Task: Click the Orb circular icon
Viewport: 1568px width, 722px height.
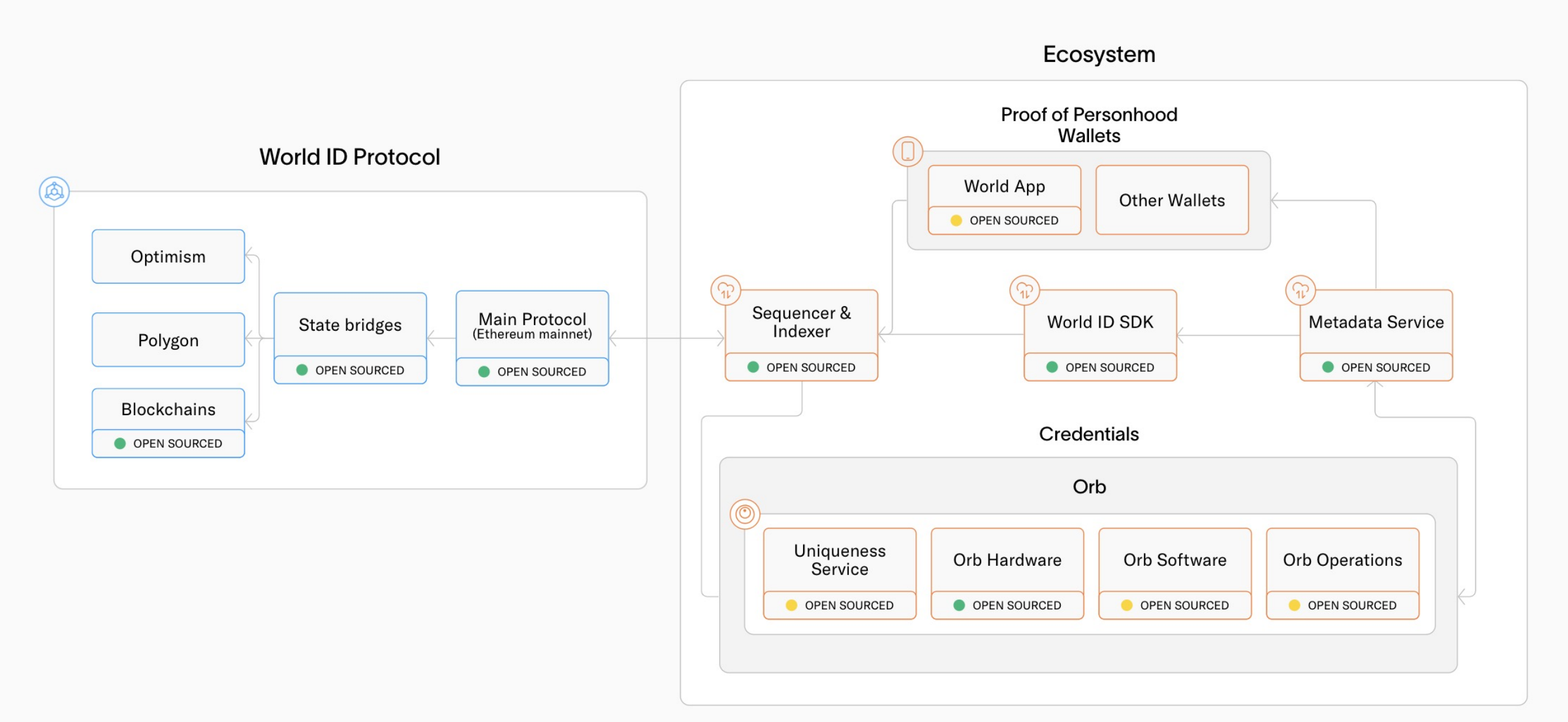Action: tap(745, 513)
